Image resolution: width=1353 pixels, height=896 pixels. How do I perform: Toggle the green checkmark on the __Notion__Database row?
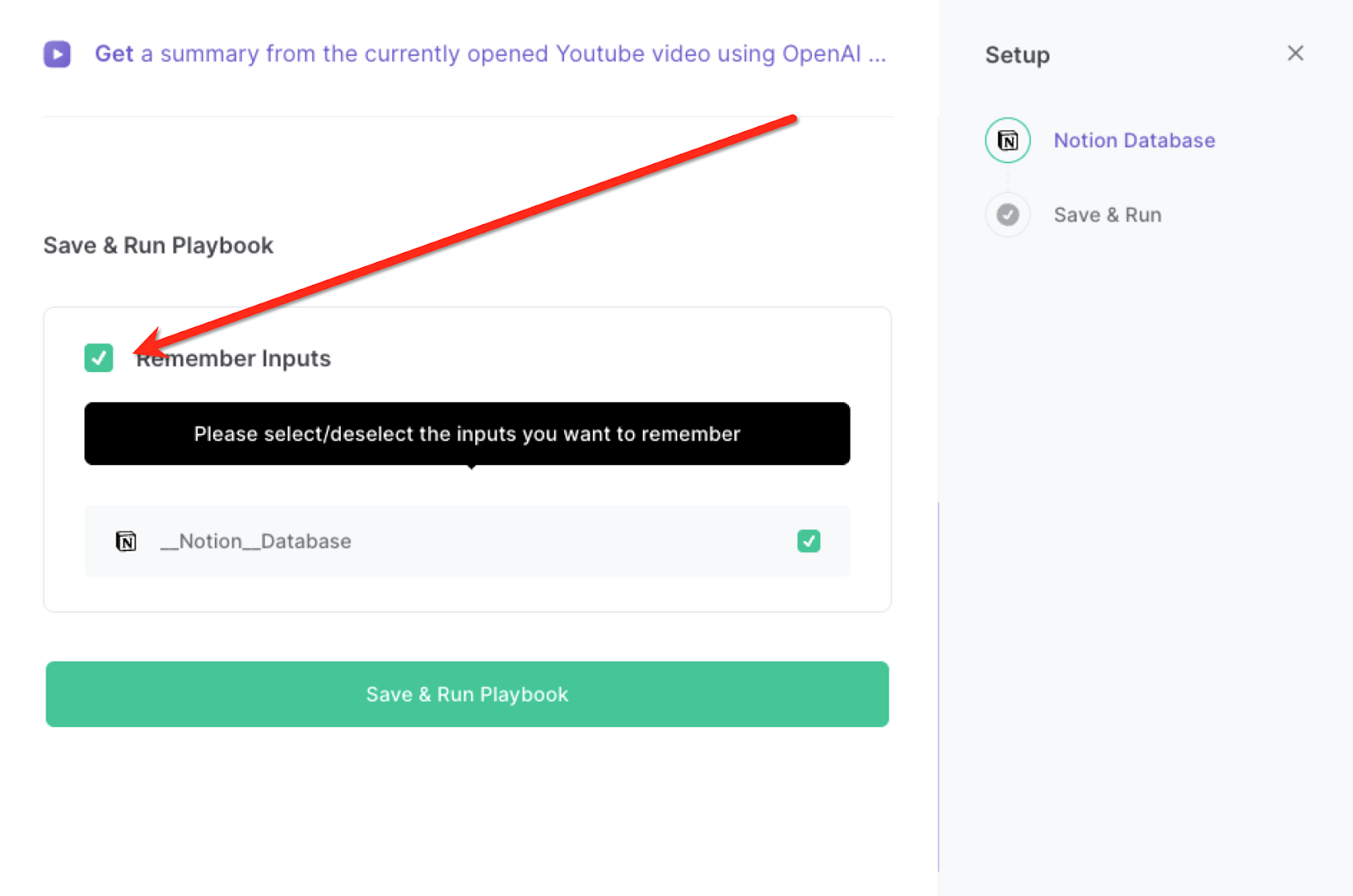point(808,541)
